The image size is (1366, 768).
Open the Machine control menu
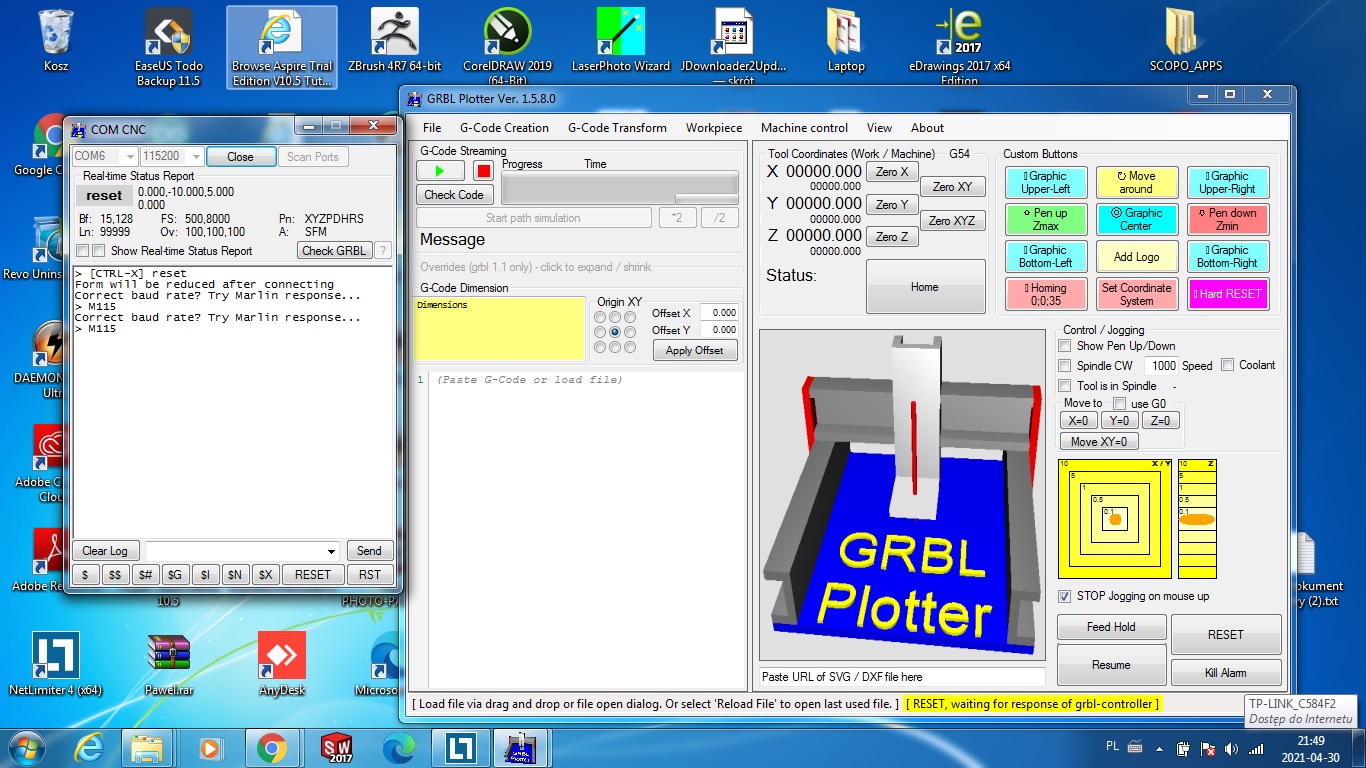tap(804, 128)
